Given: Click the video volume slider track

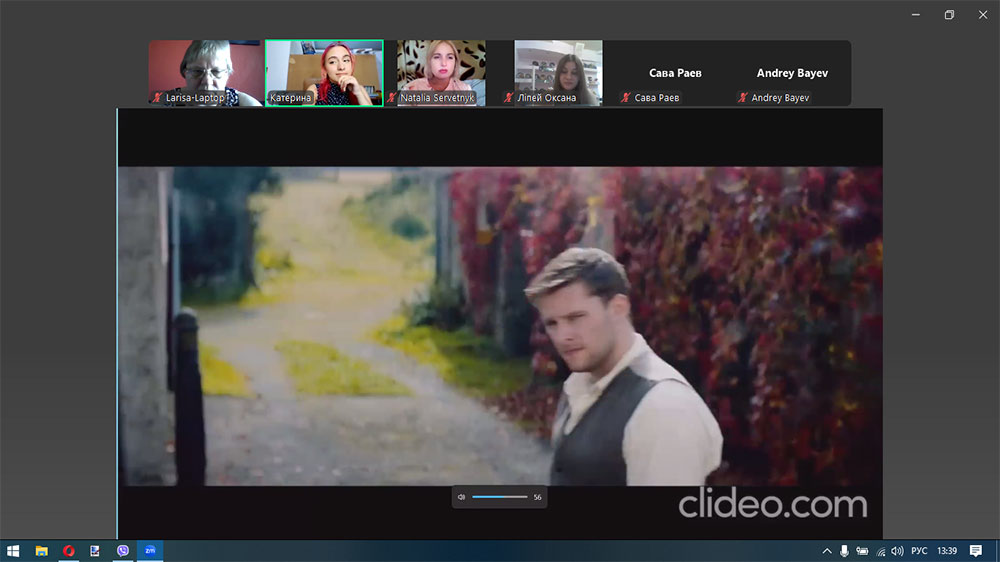Looking at the screenshot, I should (x=500, y=497).
